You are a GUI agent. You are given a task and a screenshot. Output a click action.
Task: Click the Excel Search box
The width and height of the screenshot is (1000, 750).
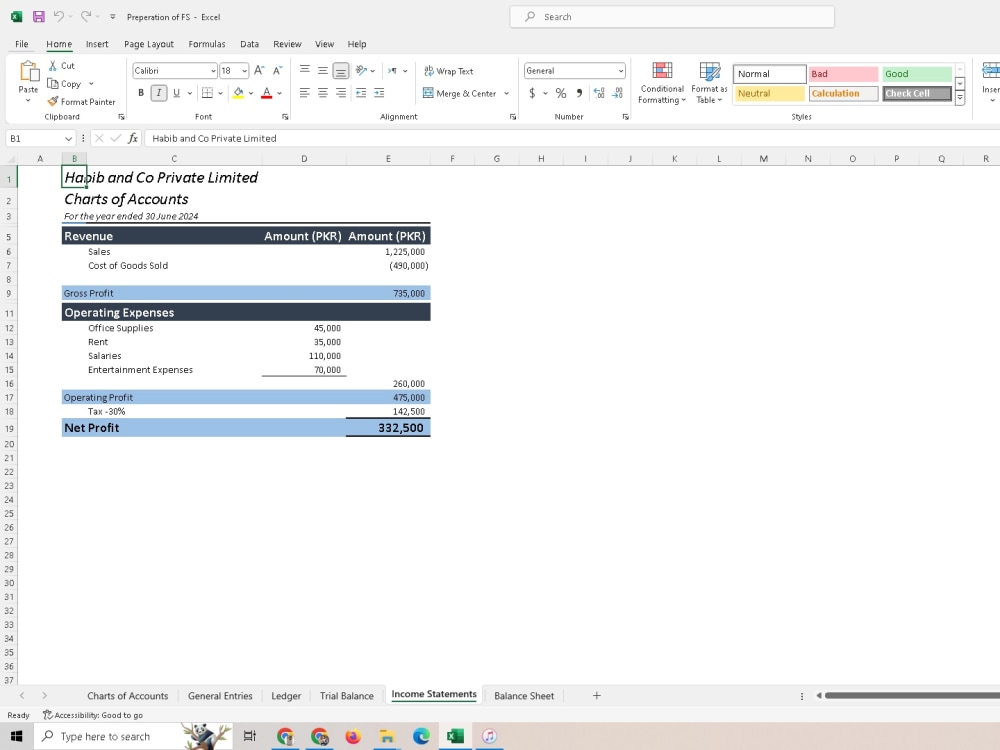point(672,17)
